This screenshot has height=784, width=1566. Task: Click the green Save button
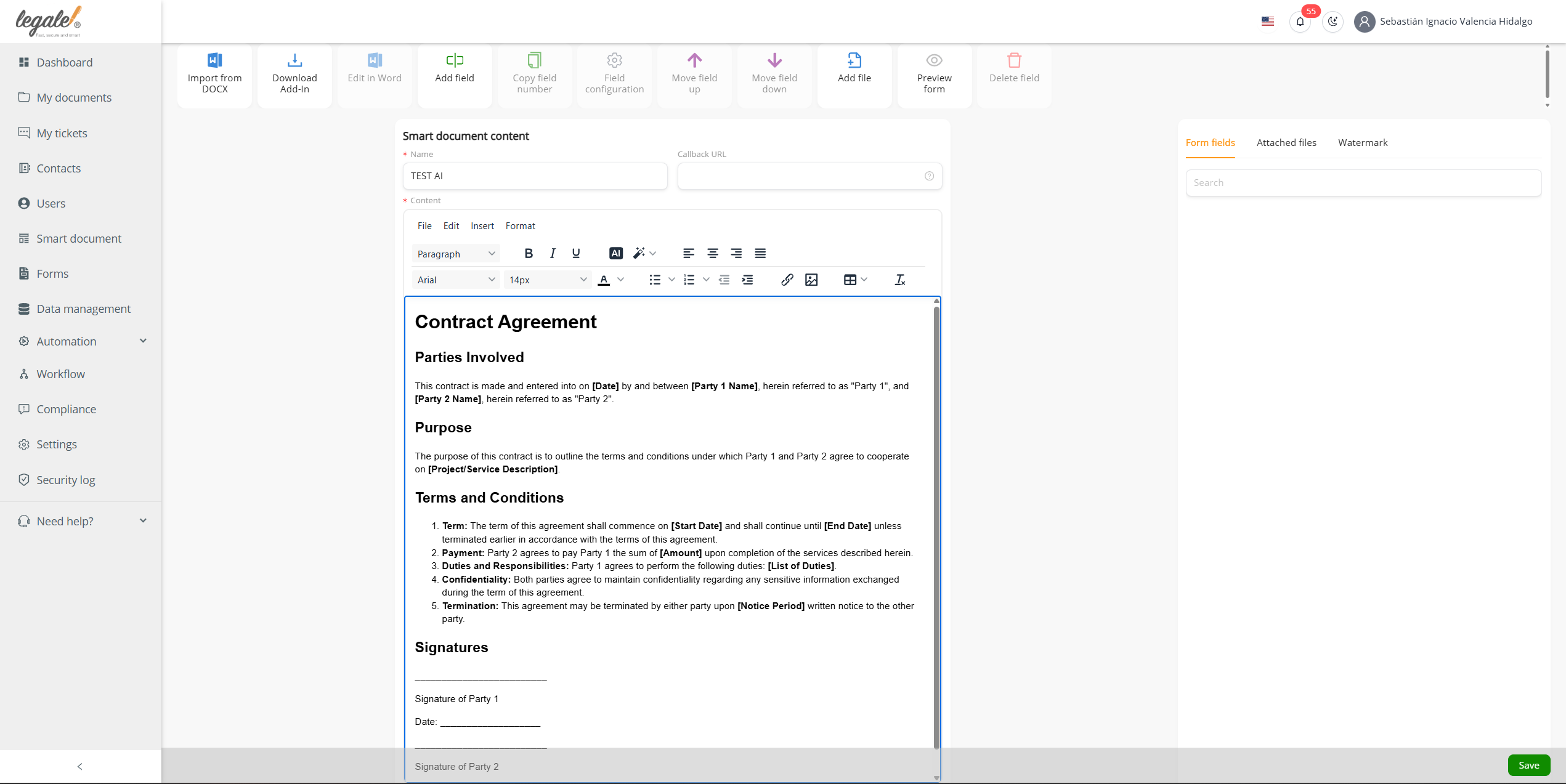1528,765
